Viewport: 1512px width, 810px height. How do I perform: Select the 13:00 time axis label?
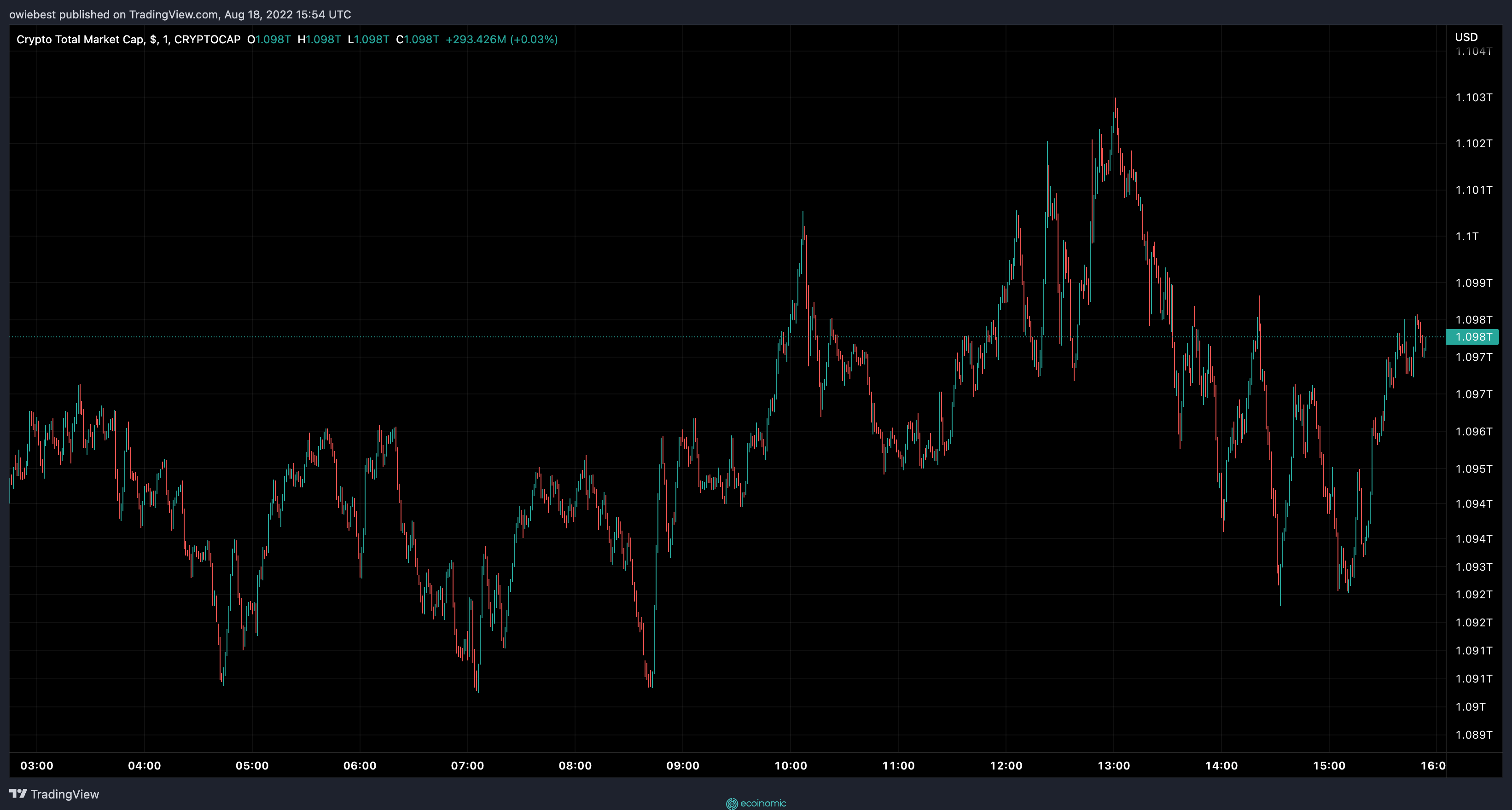[1114, 765]
